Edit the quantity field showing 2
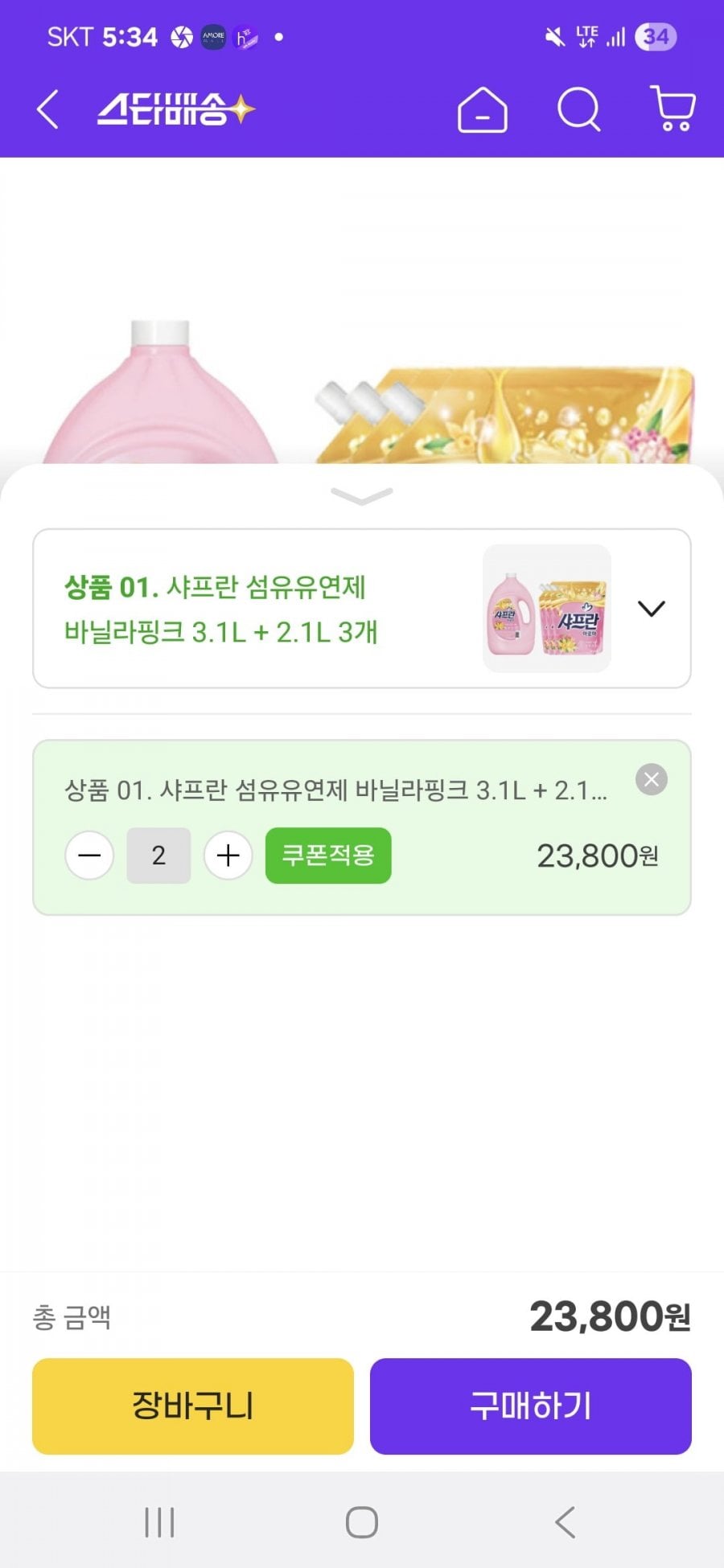Screen dimensions: 724x1568 point(158,856)
